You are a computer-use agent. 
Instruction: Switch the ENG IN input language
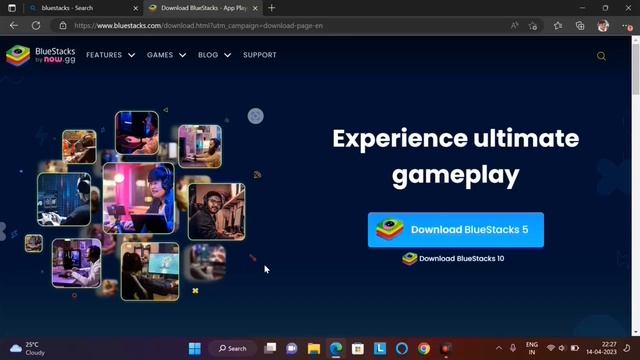(531, 348)
